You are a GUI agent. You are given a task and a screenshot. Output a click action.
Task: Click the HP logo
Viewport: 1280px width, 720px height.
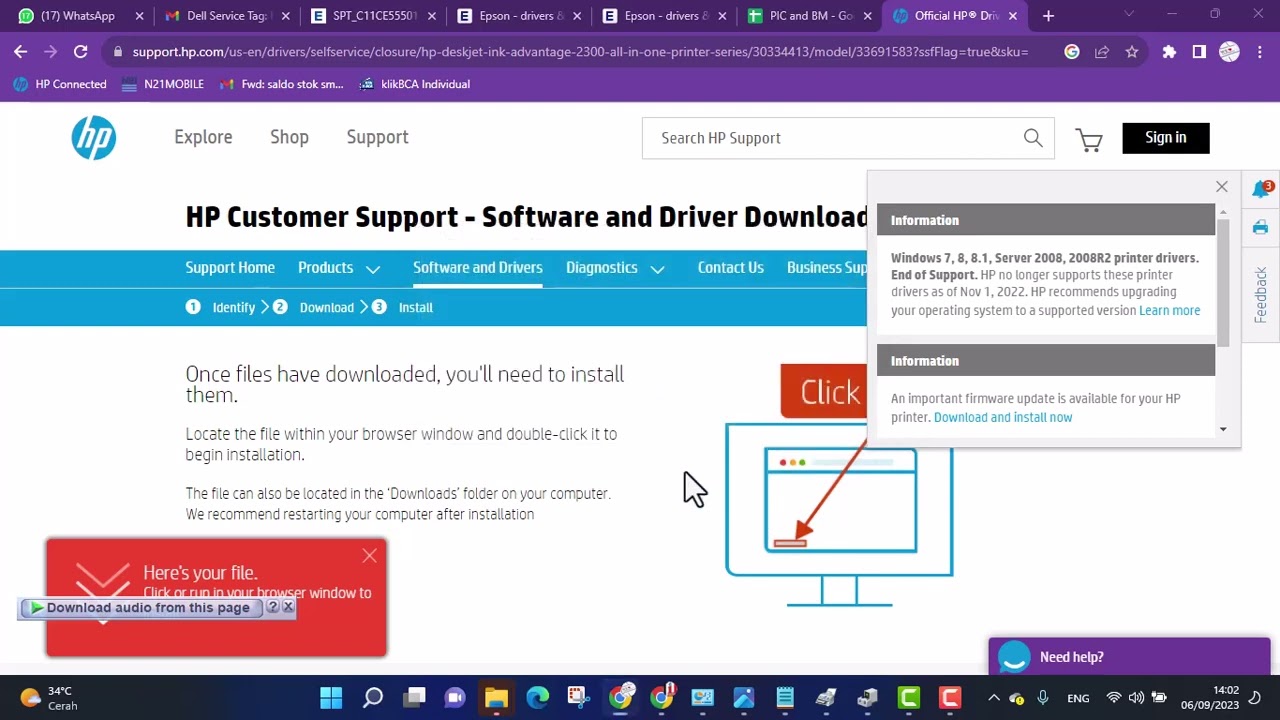click(x=94, y=137)
